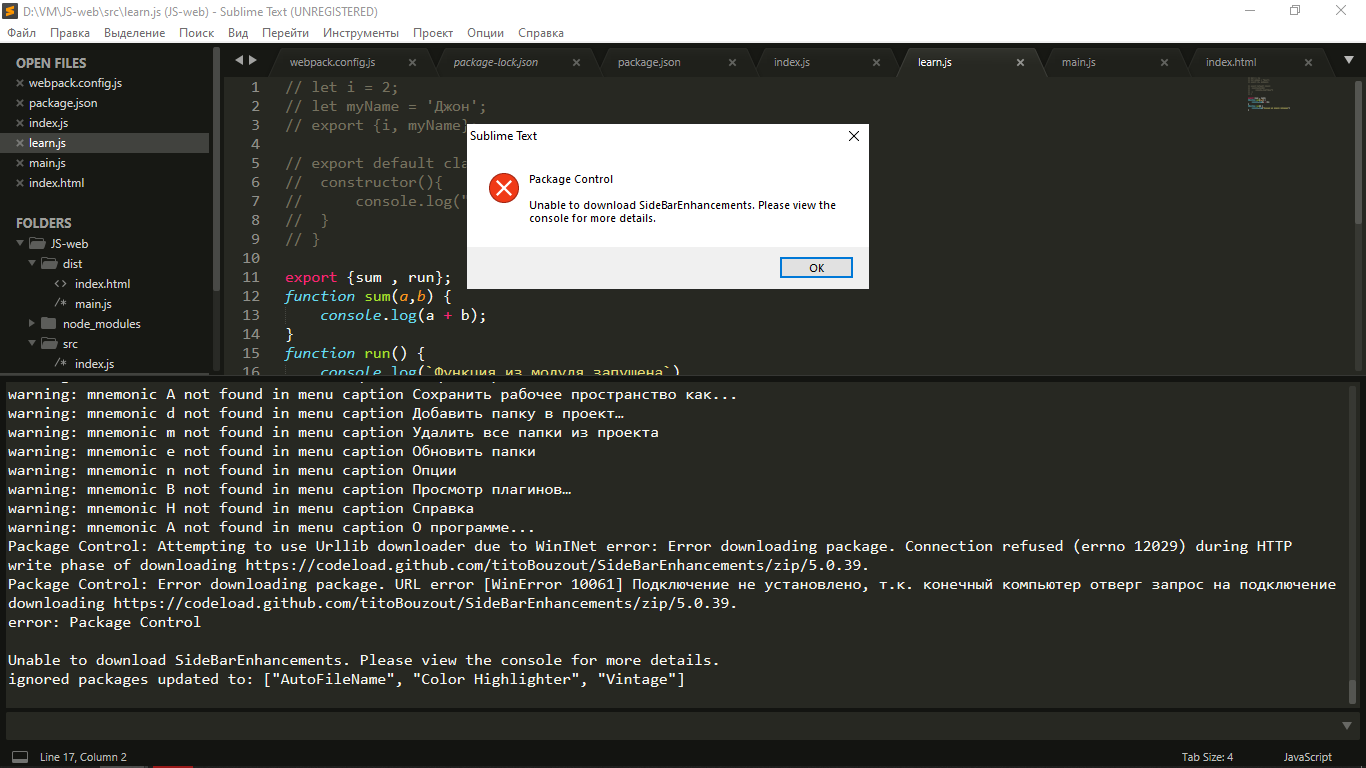The width and height of the screenshot is (1366, 768).
Task: Switch to the index.js tab
Action: tap(792, 62)
